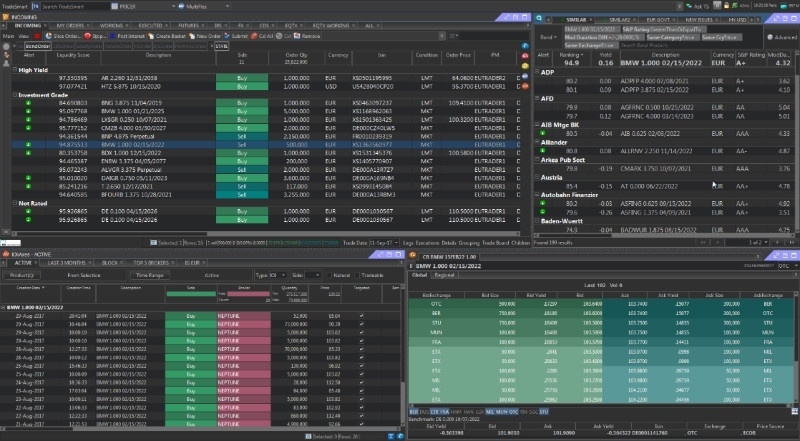This screenshot has height=441, width=800.
Task: Click the Create Basket icon
Action: (x=172, y=35)
